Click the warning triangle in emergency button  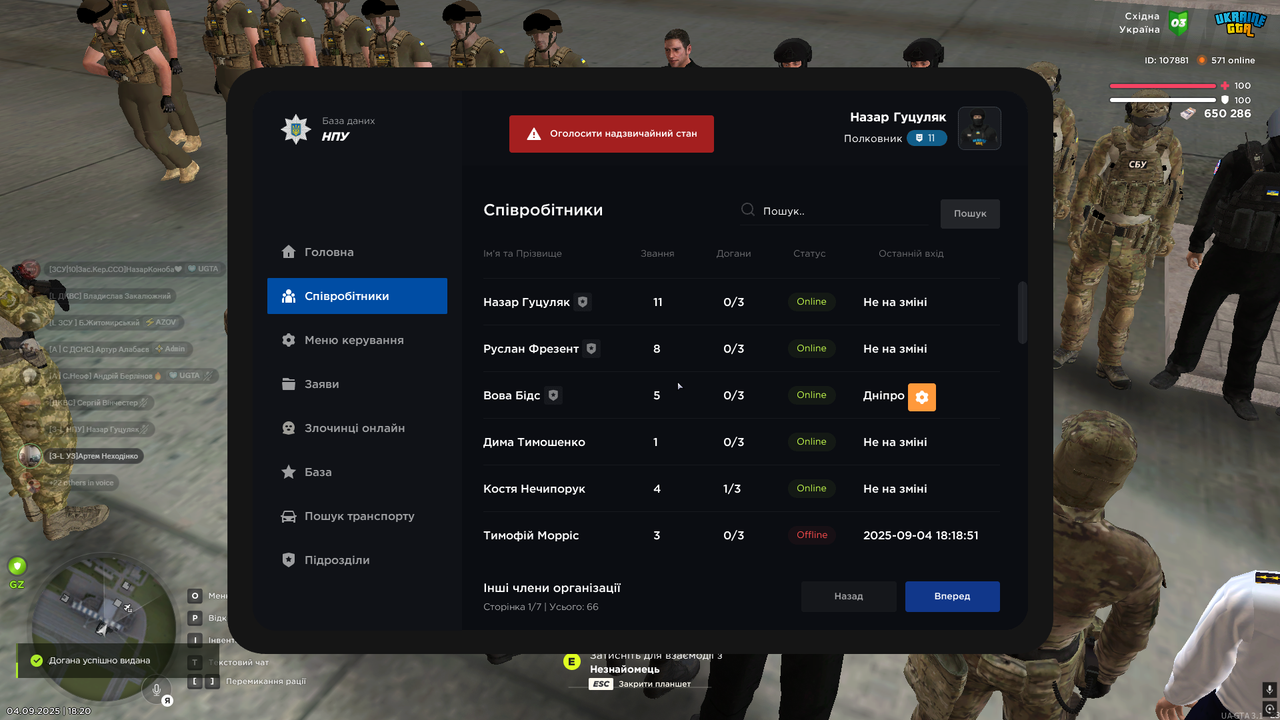(x=534, y=133)
